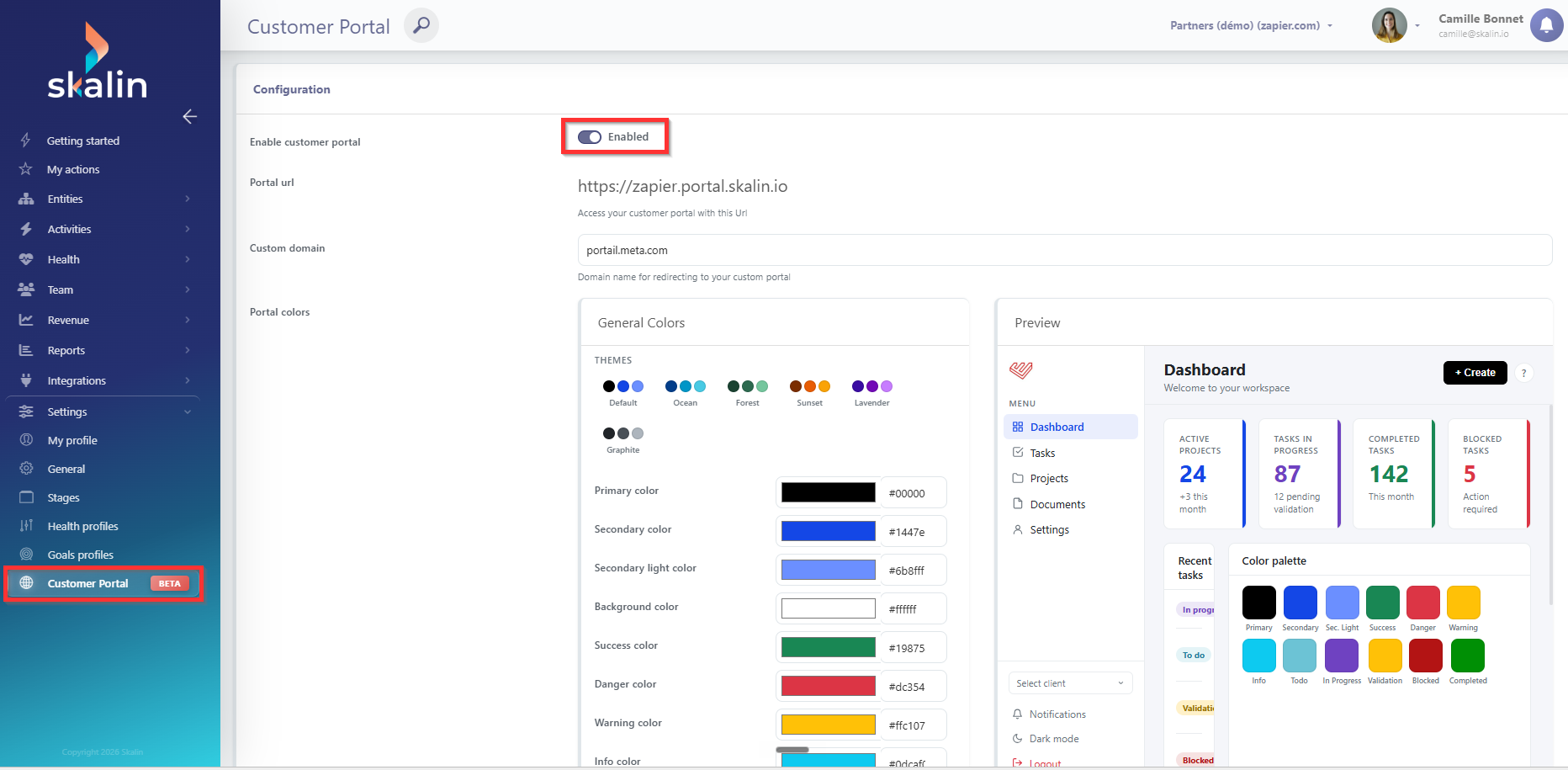This screenshot has width=1568, height=770.
Task: Click the Revenue chart icon in sidebar
Action: coord(26,320)
